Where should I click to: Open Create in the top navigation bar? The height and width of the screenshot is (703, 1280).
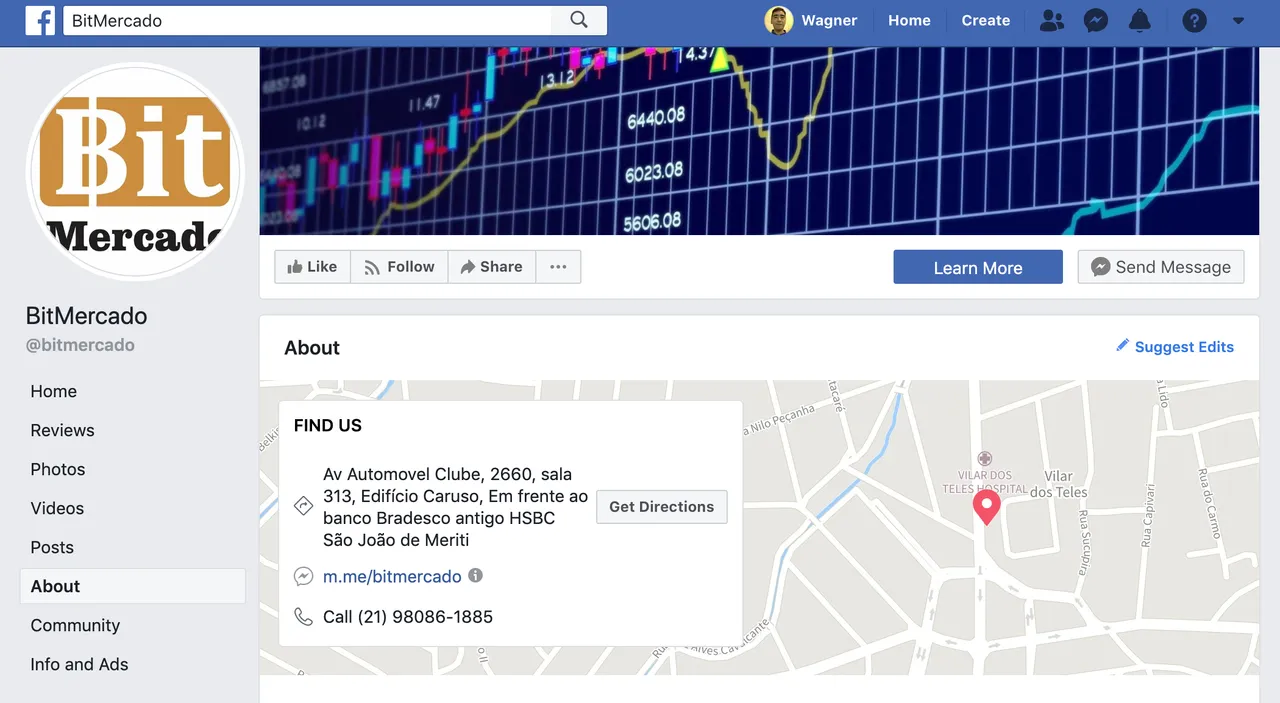point(986,20)
